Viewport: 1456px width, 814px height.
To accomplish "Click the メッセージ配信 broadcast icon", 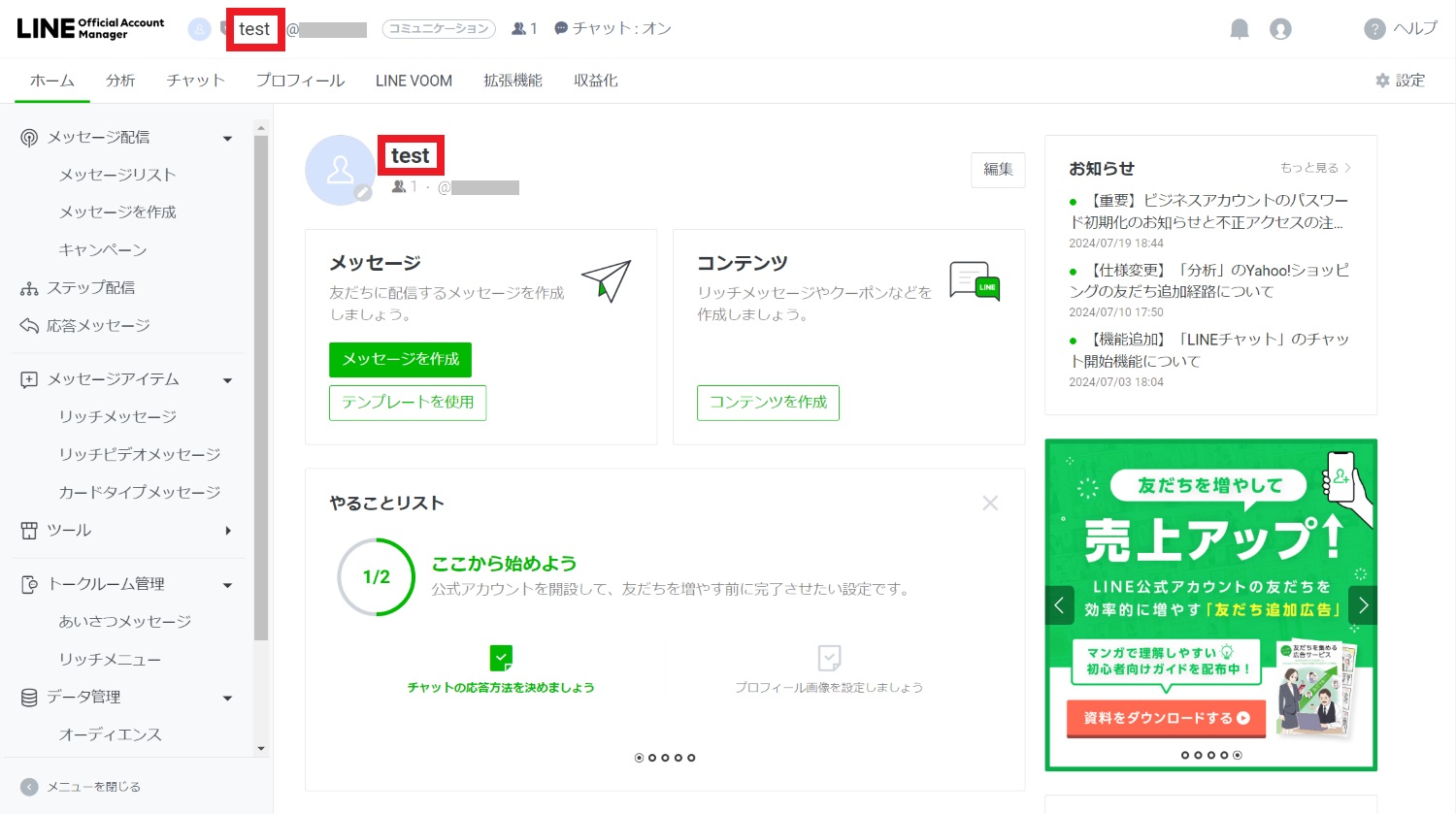I will tap(29, 138).
